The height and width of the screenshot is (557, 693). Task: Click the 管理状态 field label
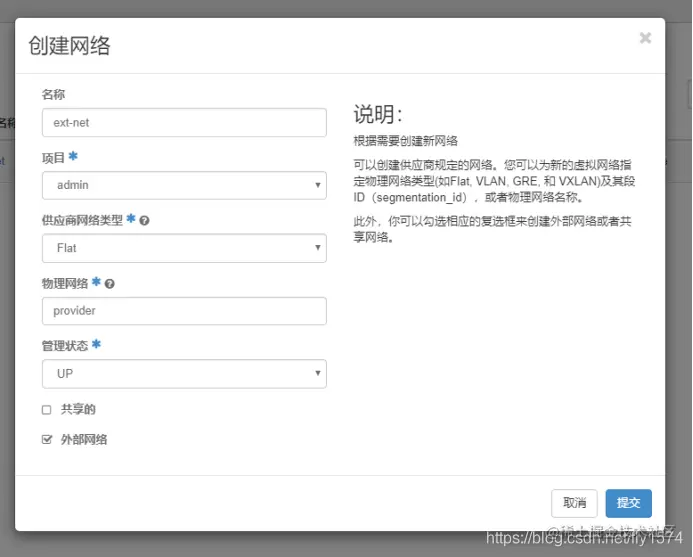click(x=65, y=345)
